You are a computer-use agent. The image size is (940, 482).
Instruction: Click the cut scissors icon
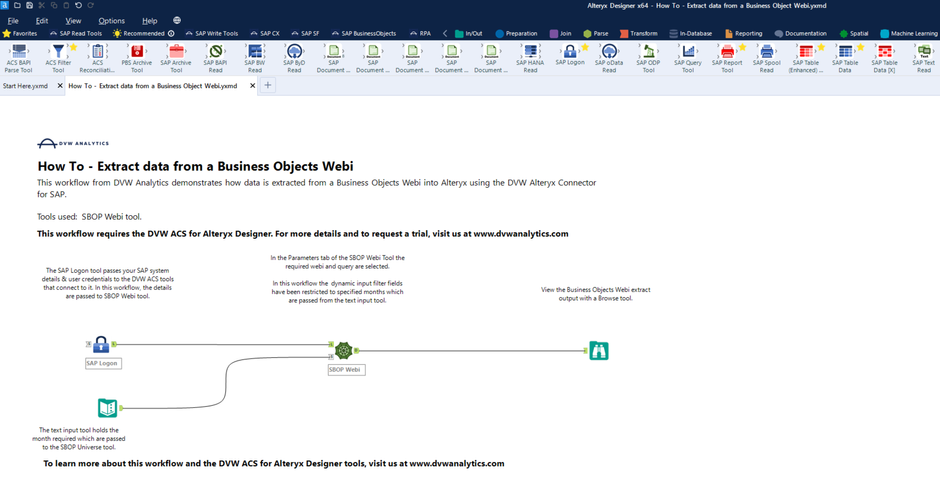(x=41, y=5)
